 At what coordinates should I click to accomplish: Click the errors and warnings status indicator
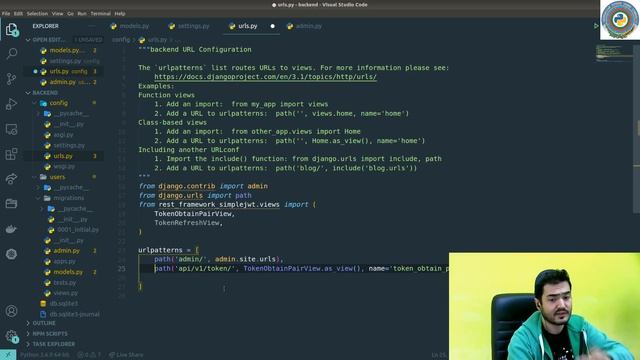(89, 355)
